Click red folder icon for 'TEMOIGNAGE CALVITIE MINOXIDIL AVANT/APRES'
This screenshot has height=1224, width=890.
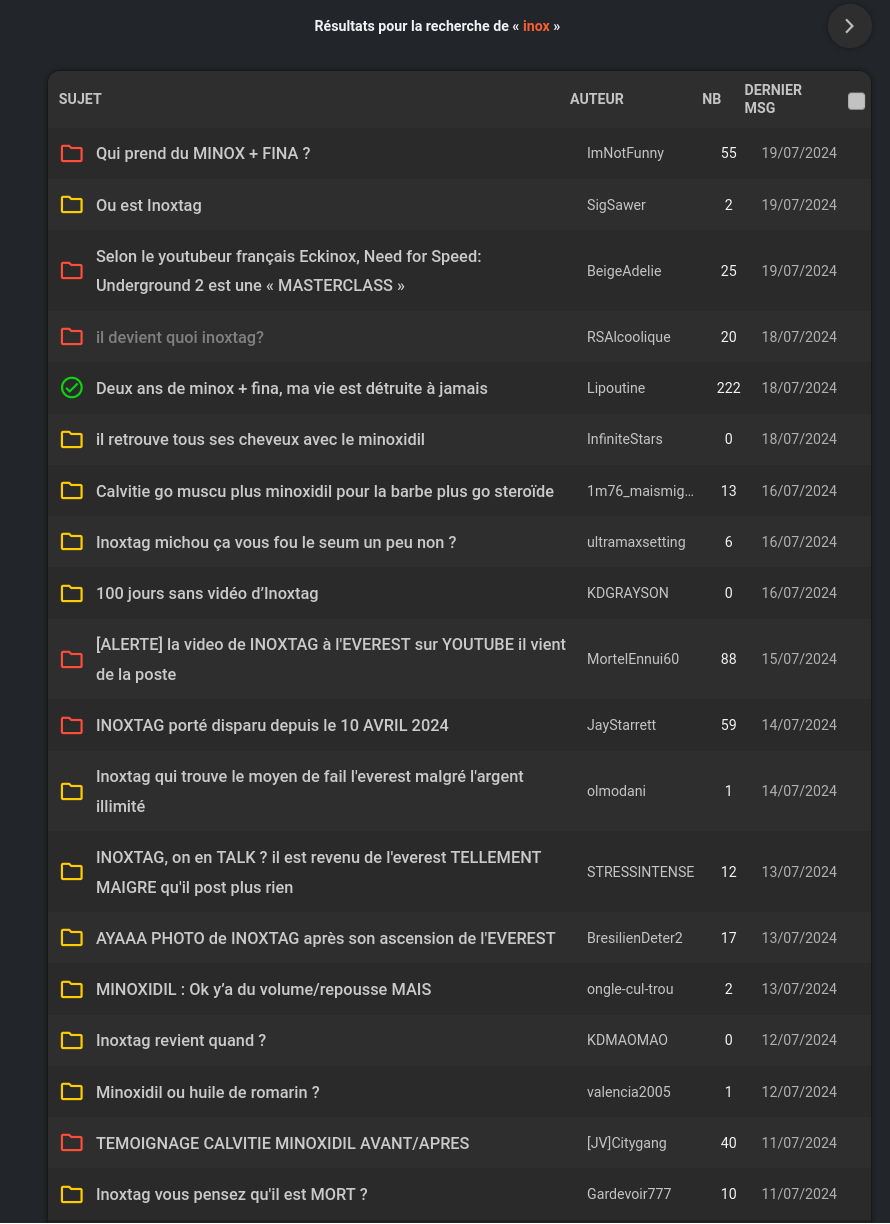point(71,1143)
